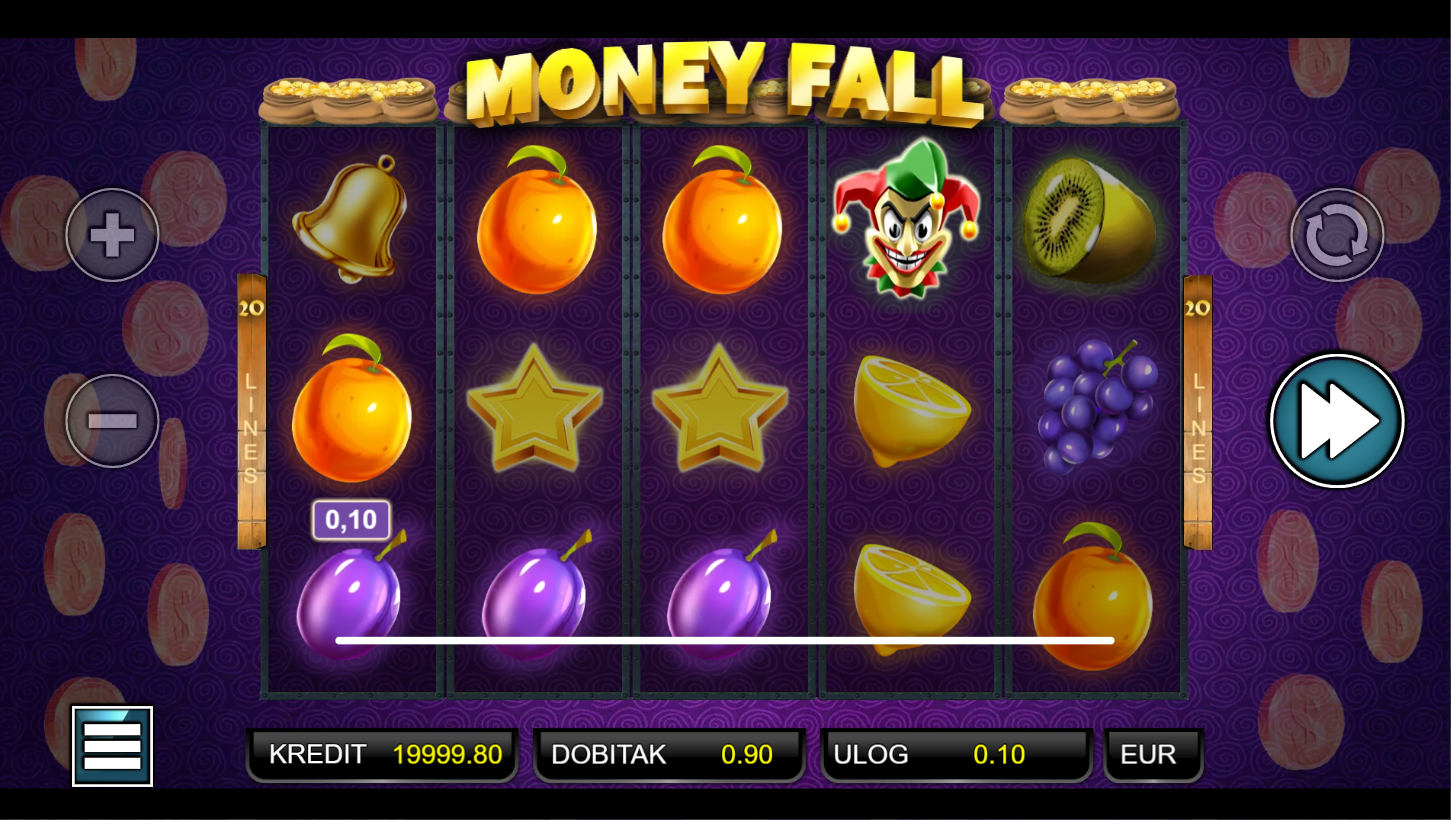Select the KREDIT balance display
The width and height of the screenshot is (1451, 820).
[x=382, y=754]
